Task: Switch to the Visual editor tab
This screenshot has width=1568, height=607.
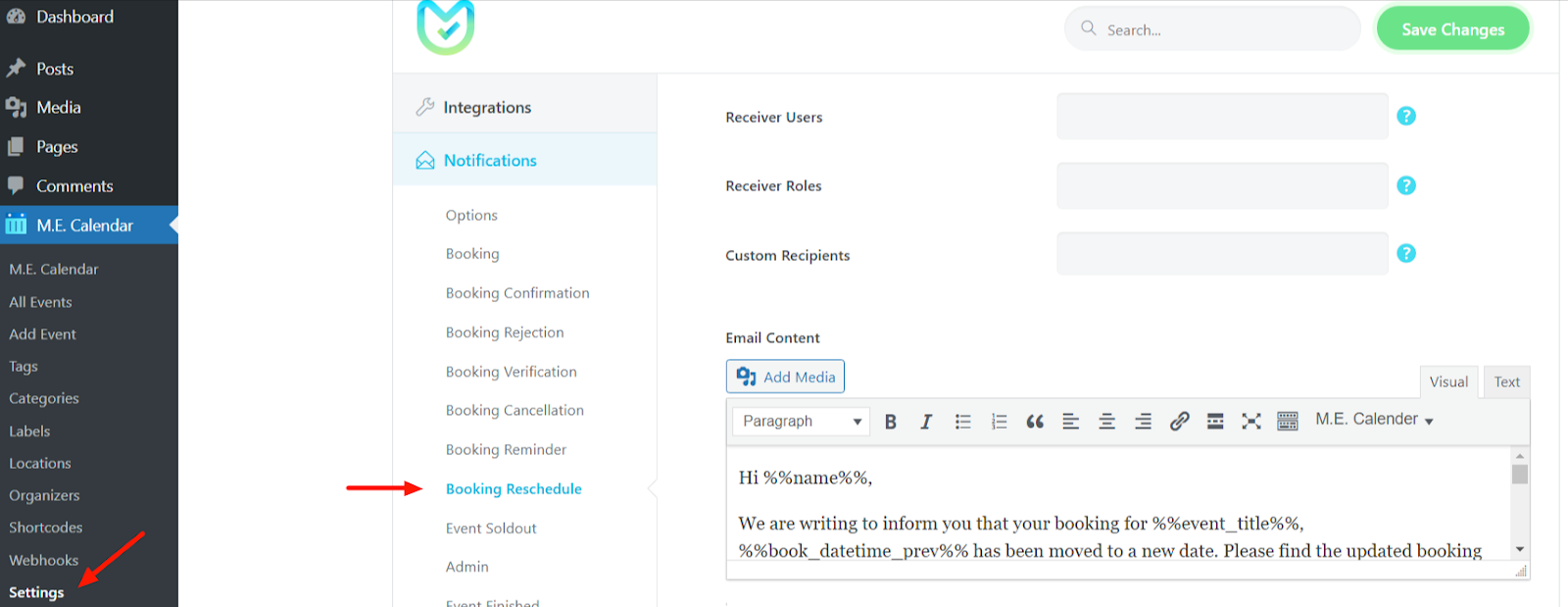Action: (1448, 381)
